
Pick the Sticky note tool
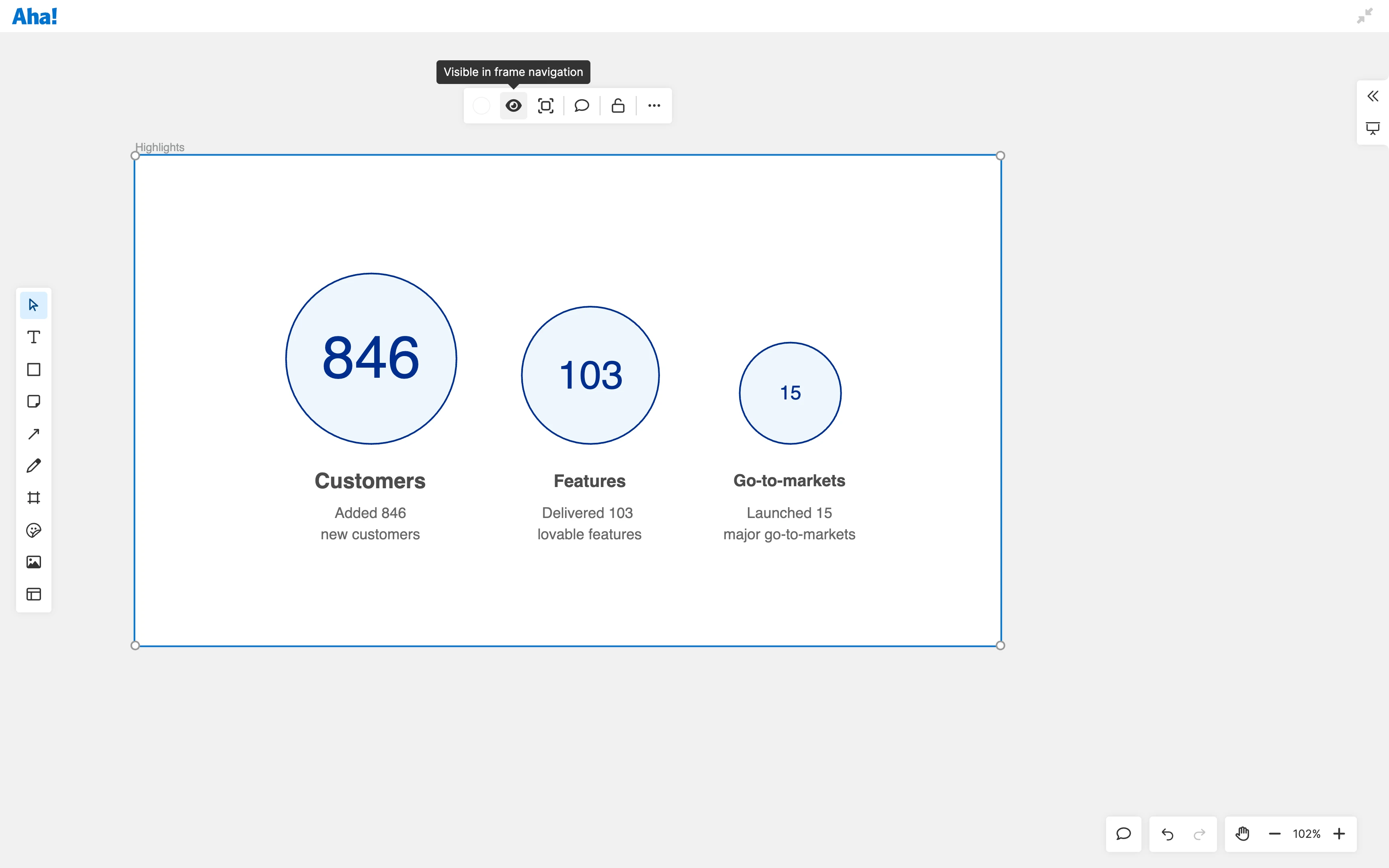click(33, 401)
